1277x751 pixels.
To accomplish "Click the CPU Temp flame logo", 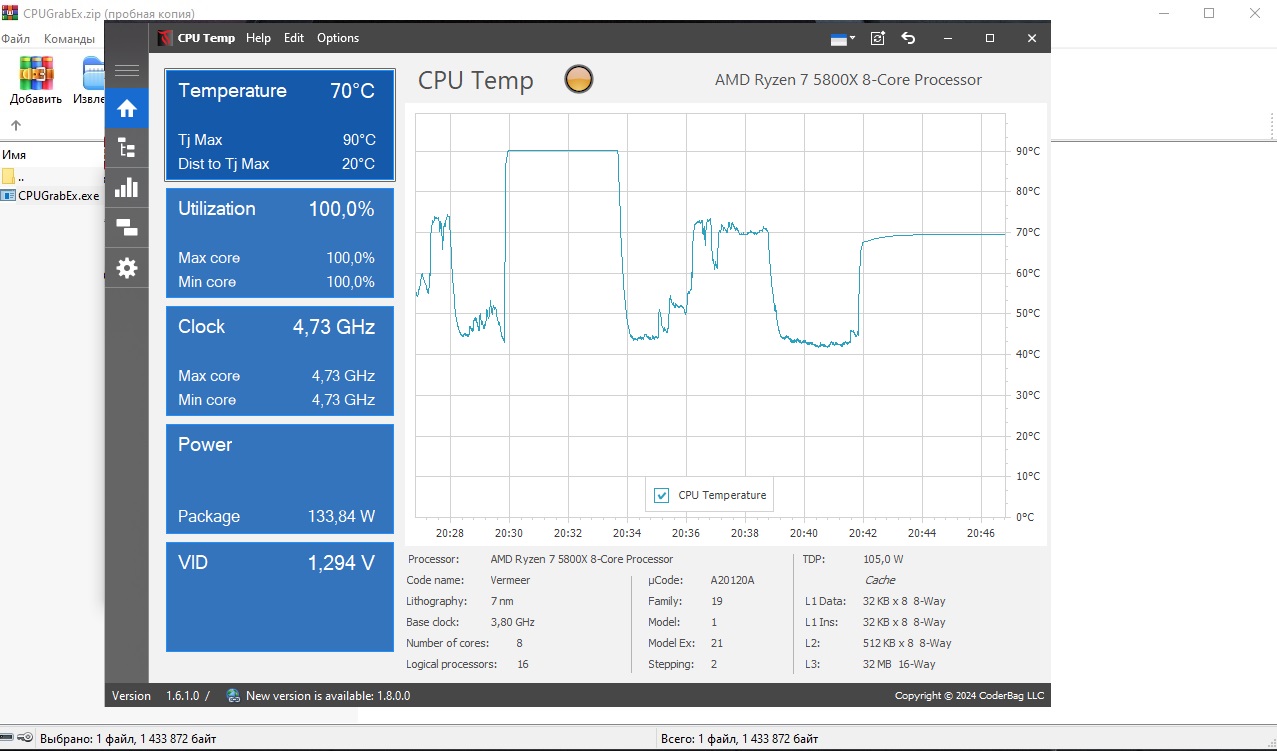I will [x=165, y=38].
